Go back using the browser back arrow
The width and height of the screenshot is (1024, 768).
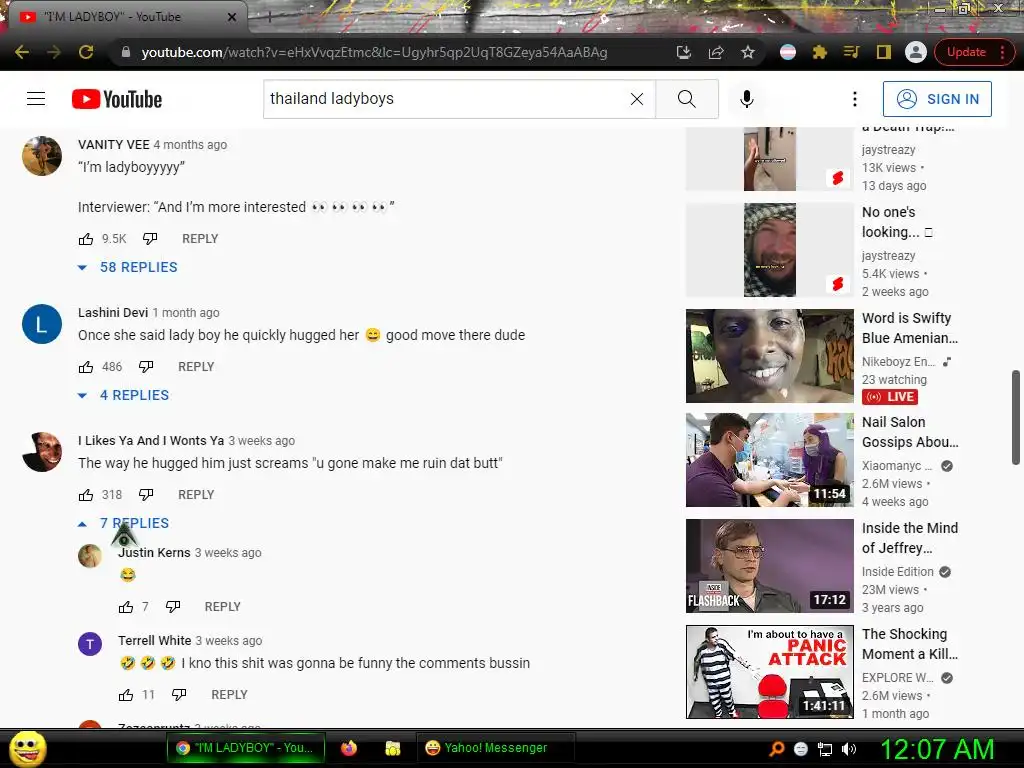pos(22,52)
